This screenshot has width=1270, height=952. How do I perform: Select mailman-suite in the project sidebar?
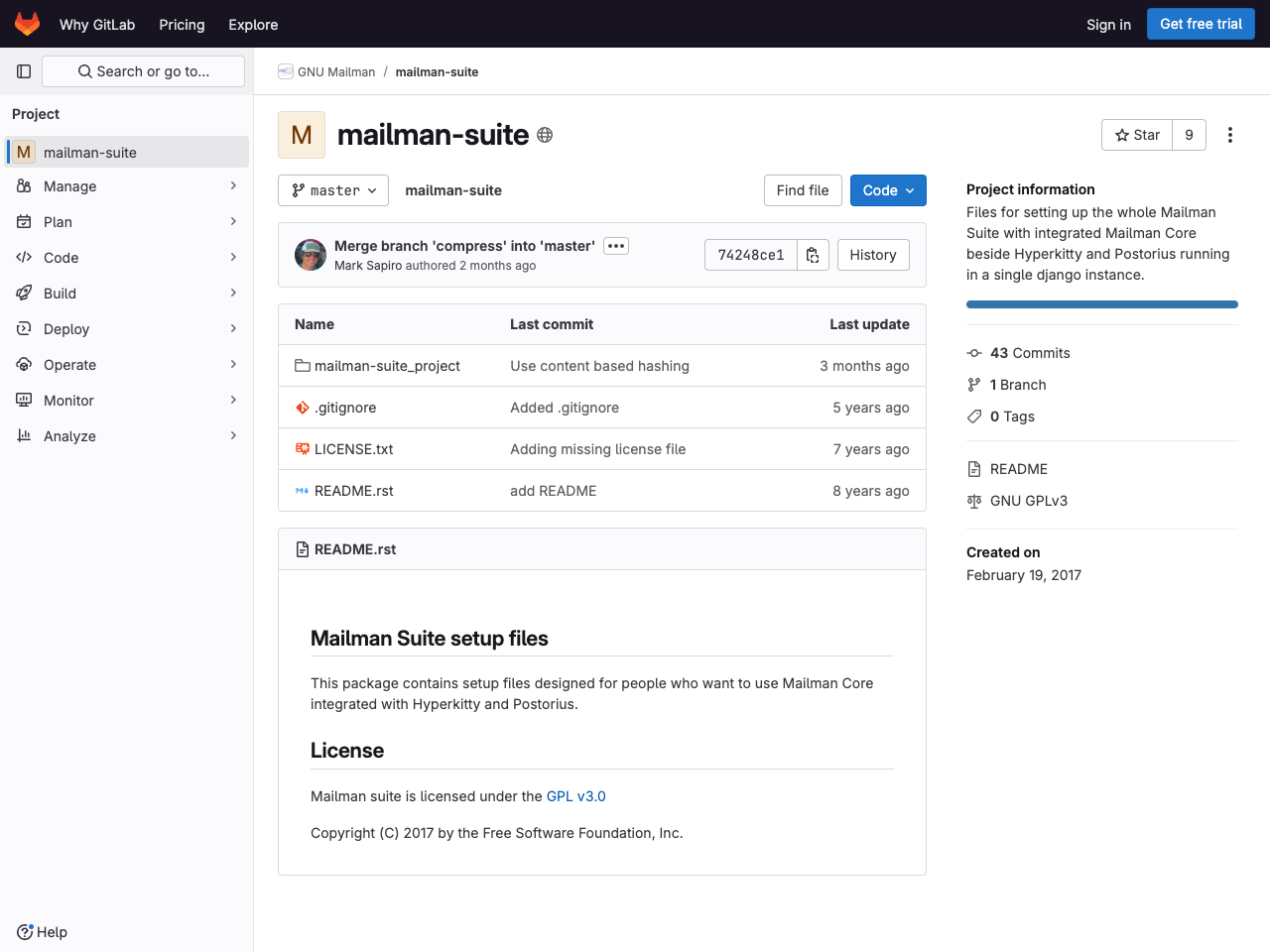pyautogui.click(x=127, y=152)
